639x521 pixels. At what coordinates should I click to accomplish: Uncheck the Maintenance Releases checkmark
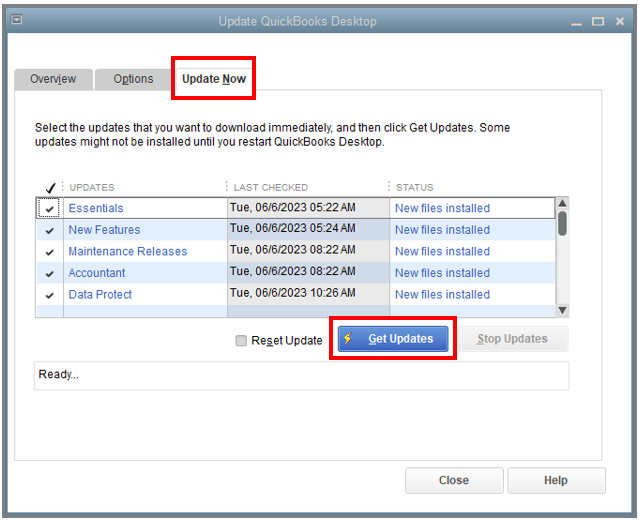[x=49, y=252]
